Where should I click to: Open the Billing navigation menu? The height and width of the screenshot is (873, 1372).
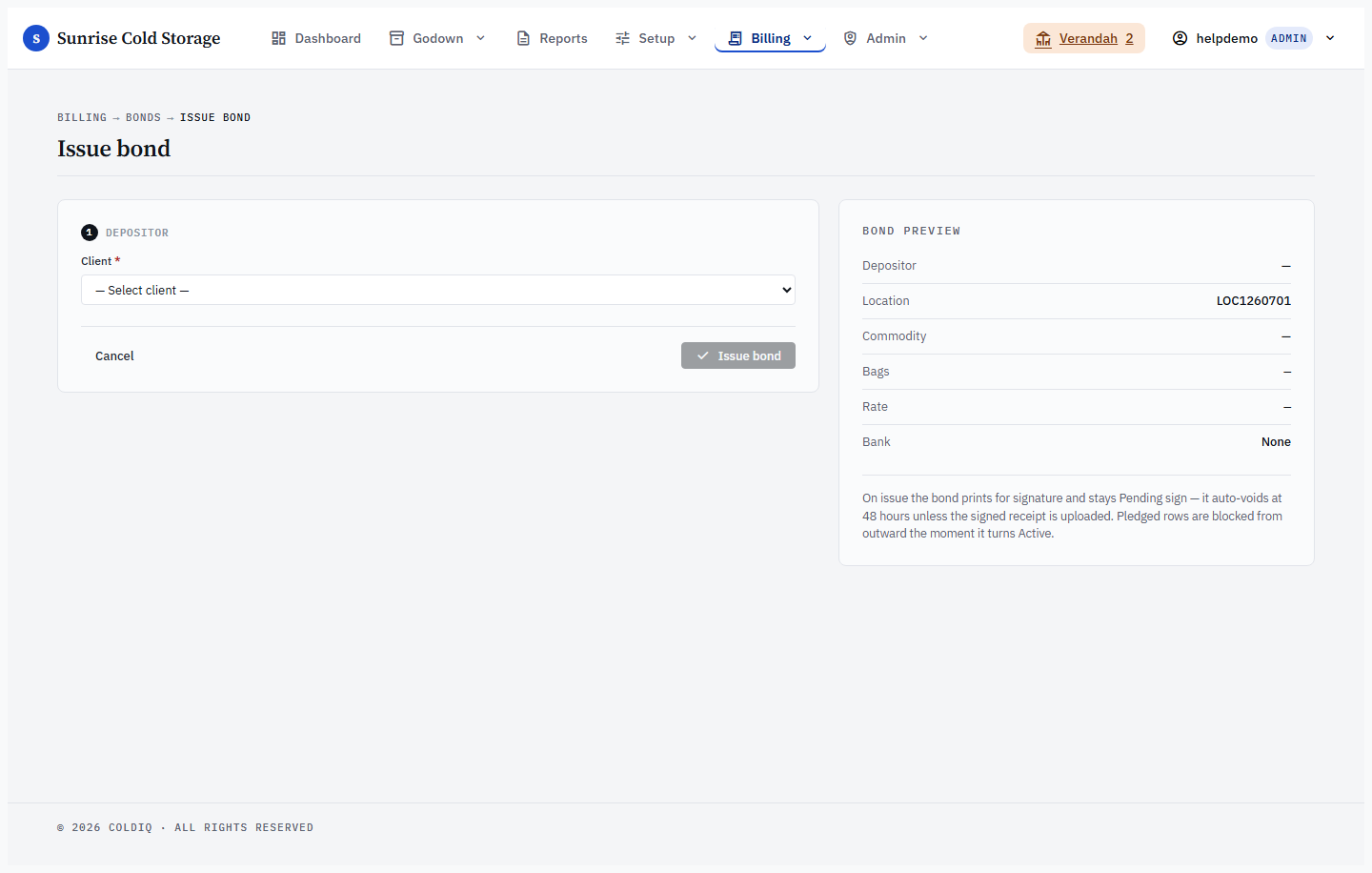770,38
